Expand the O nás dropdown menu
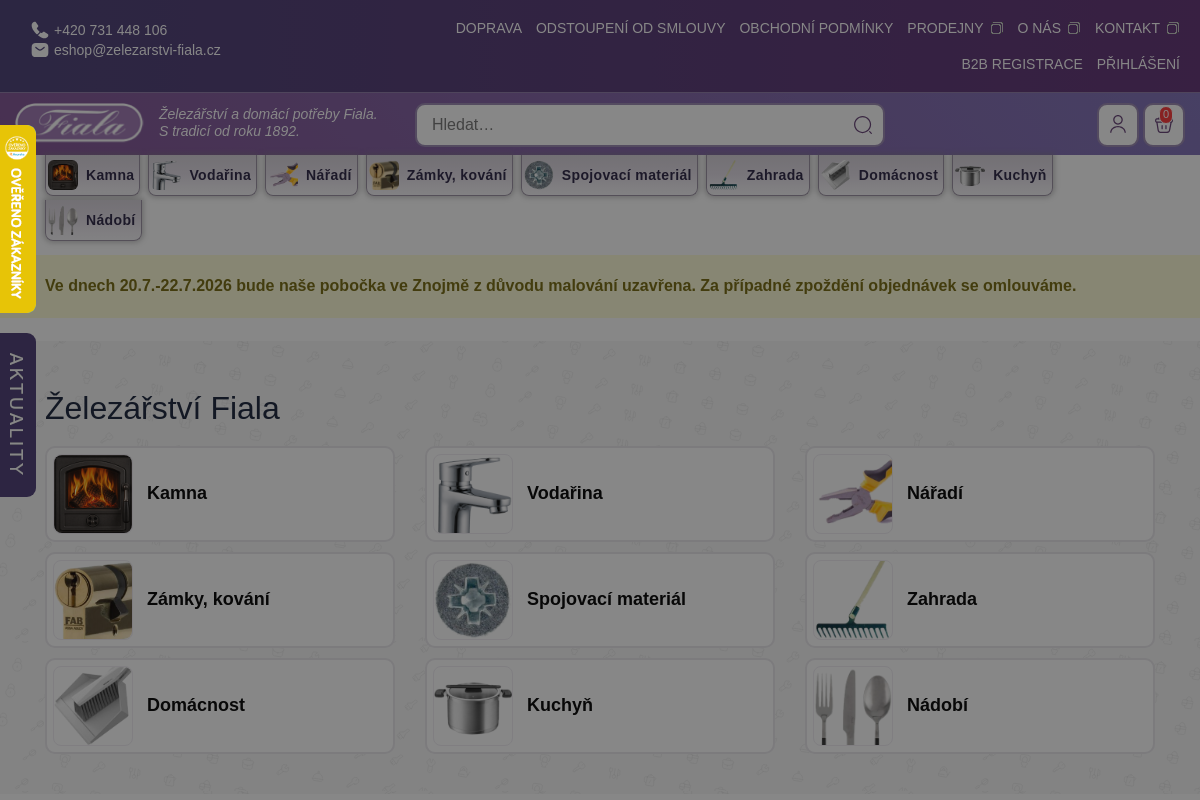This screenshot has height=800, width=1200. click(x=1049, y=28)
